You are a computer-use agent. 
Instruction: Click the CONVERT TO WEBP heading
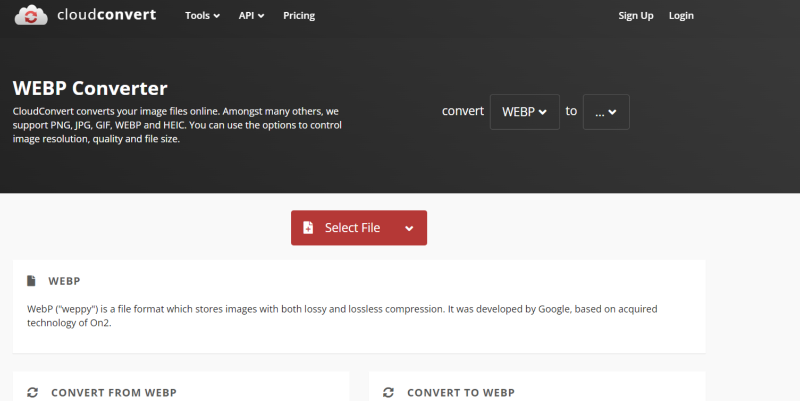click(x=461, y=393)
